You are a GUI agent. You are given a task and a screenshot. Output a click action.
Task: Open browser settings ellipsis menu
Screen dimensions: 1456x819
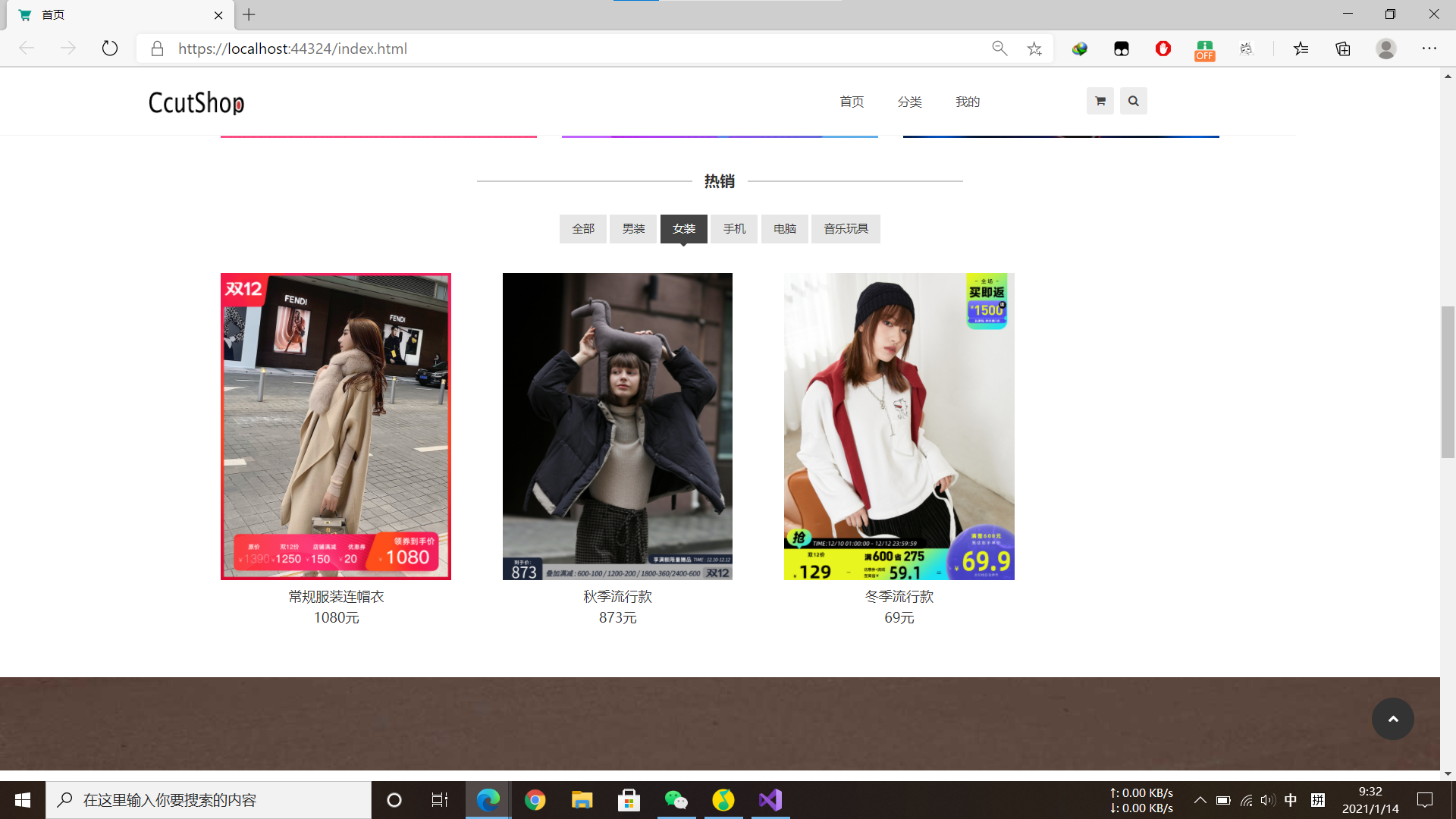tap(1429, 49)
